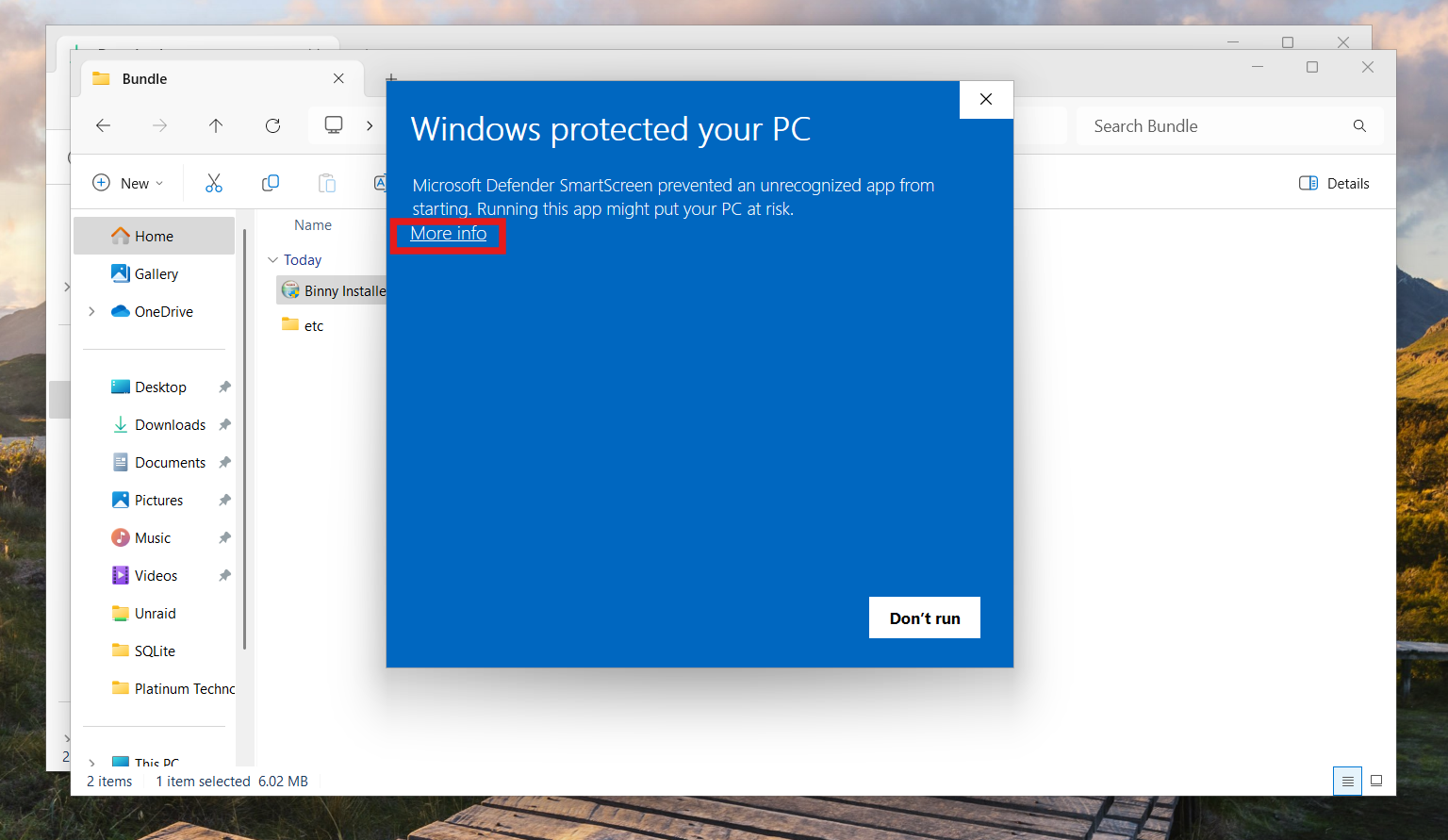Switch to large thumbnails view

point(1376,781)
